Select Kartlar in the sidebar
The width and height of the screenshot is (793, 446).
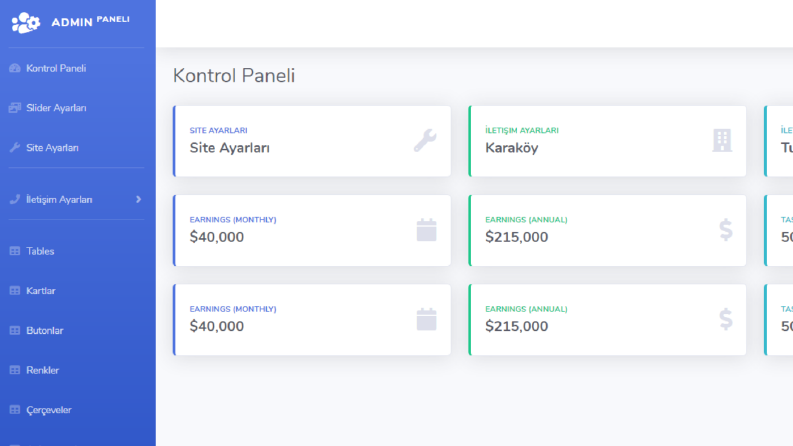40,291
